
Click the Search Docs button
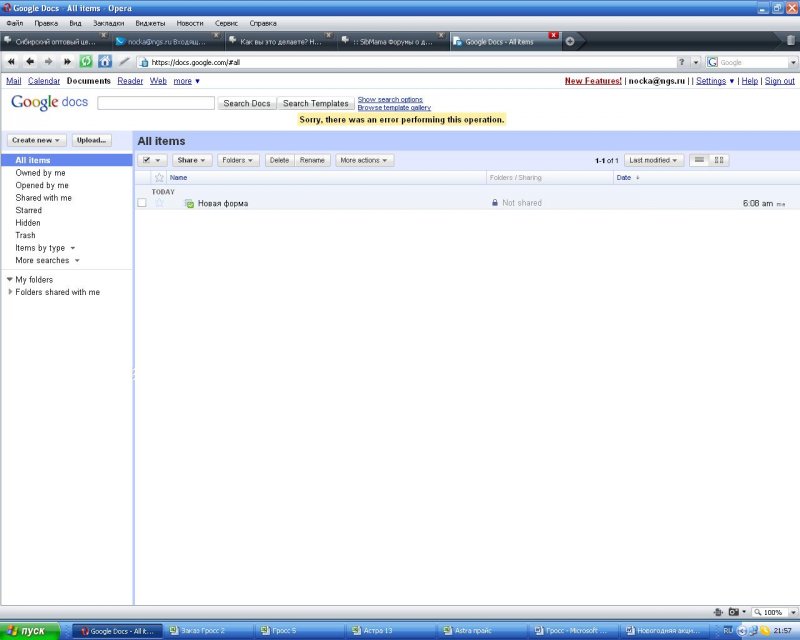(x=247, y=103)
